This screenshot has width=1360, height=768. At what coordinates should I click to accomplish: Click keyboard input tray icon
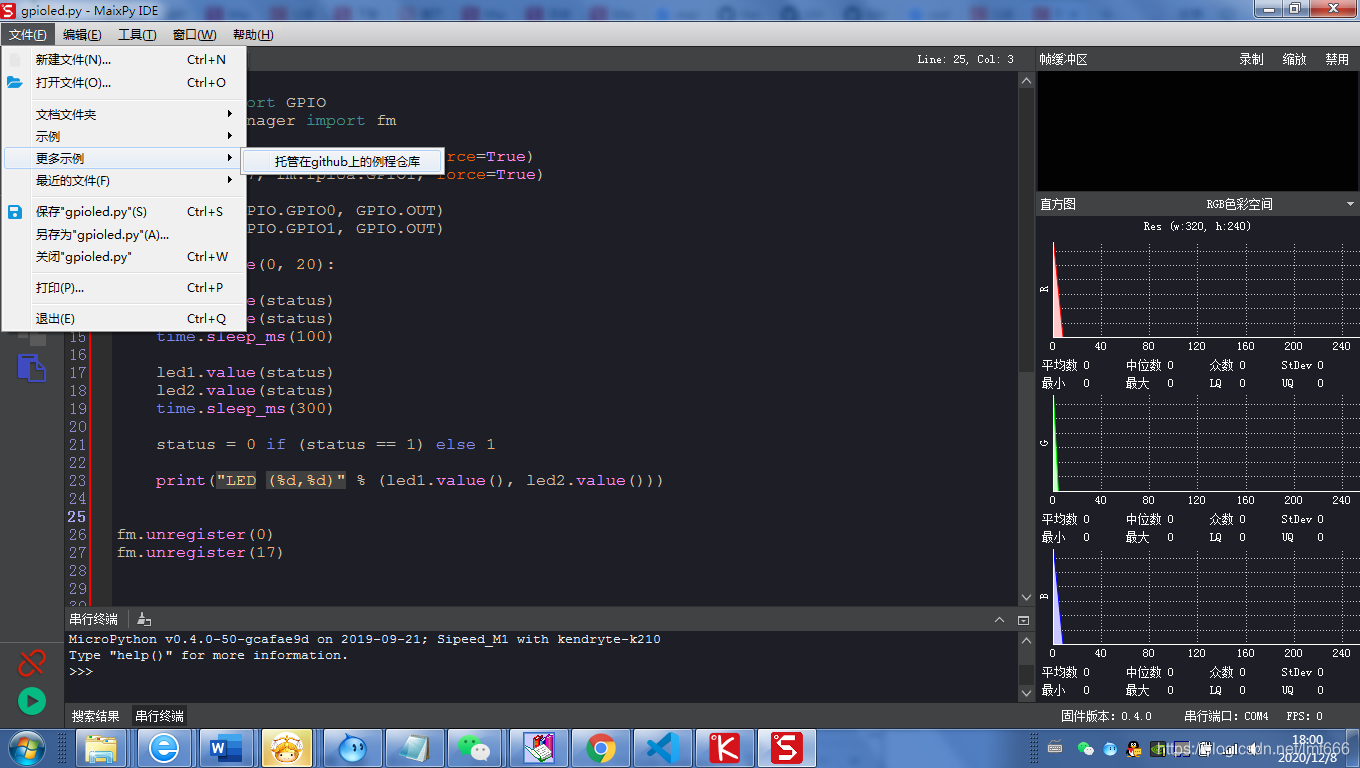tap(1055, 747)
